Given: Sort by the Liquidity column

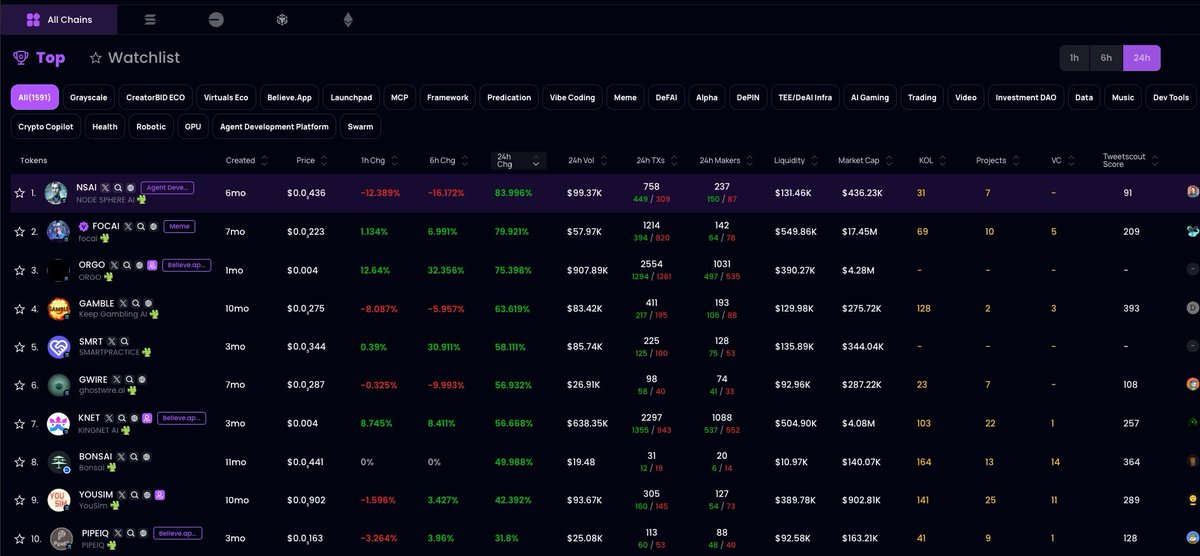Looking at the screenshot, I should point(795,160).
